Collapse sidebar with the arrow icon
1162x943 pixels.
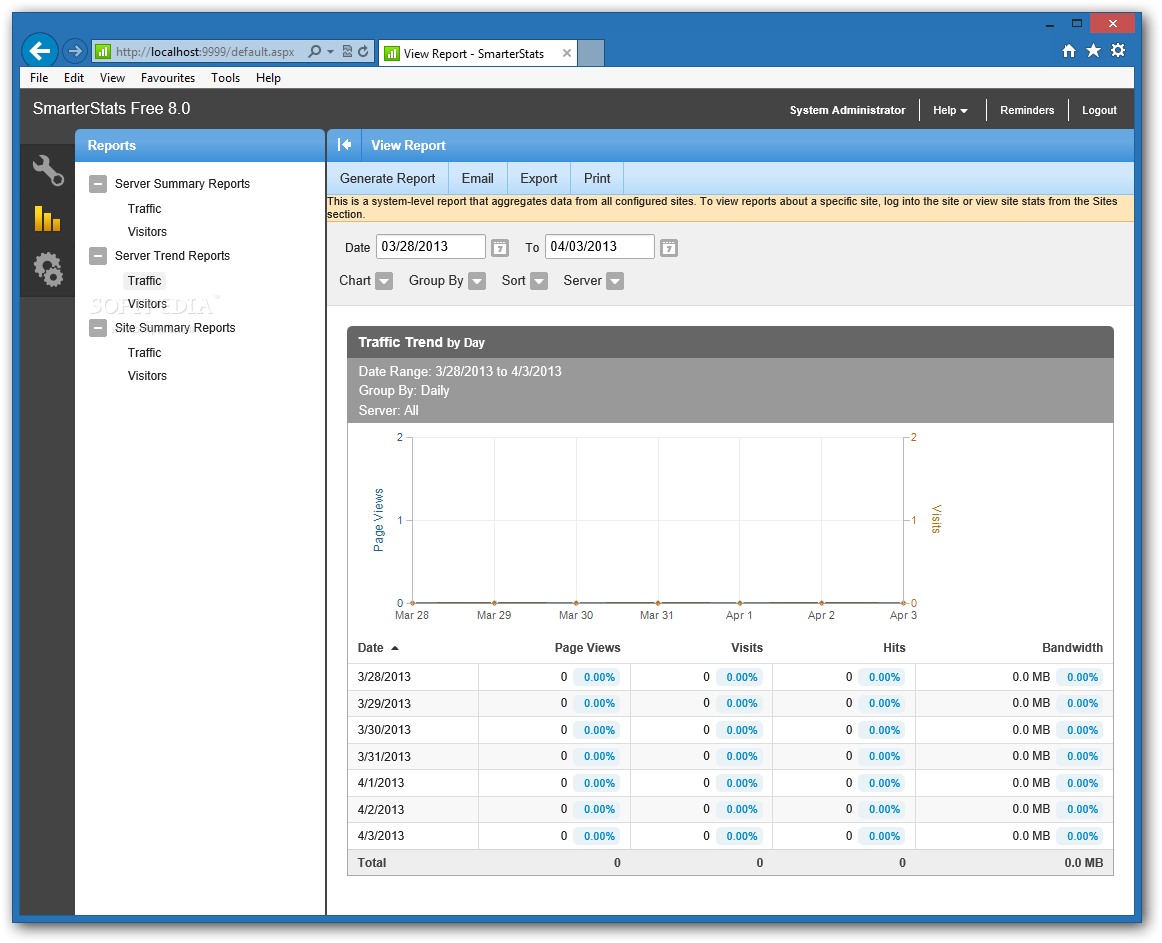(345, 145)
